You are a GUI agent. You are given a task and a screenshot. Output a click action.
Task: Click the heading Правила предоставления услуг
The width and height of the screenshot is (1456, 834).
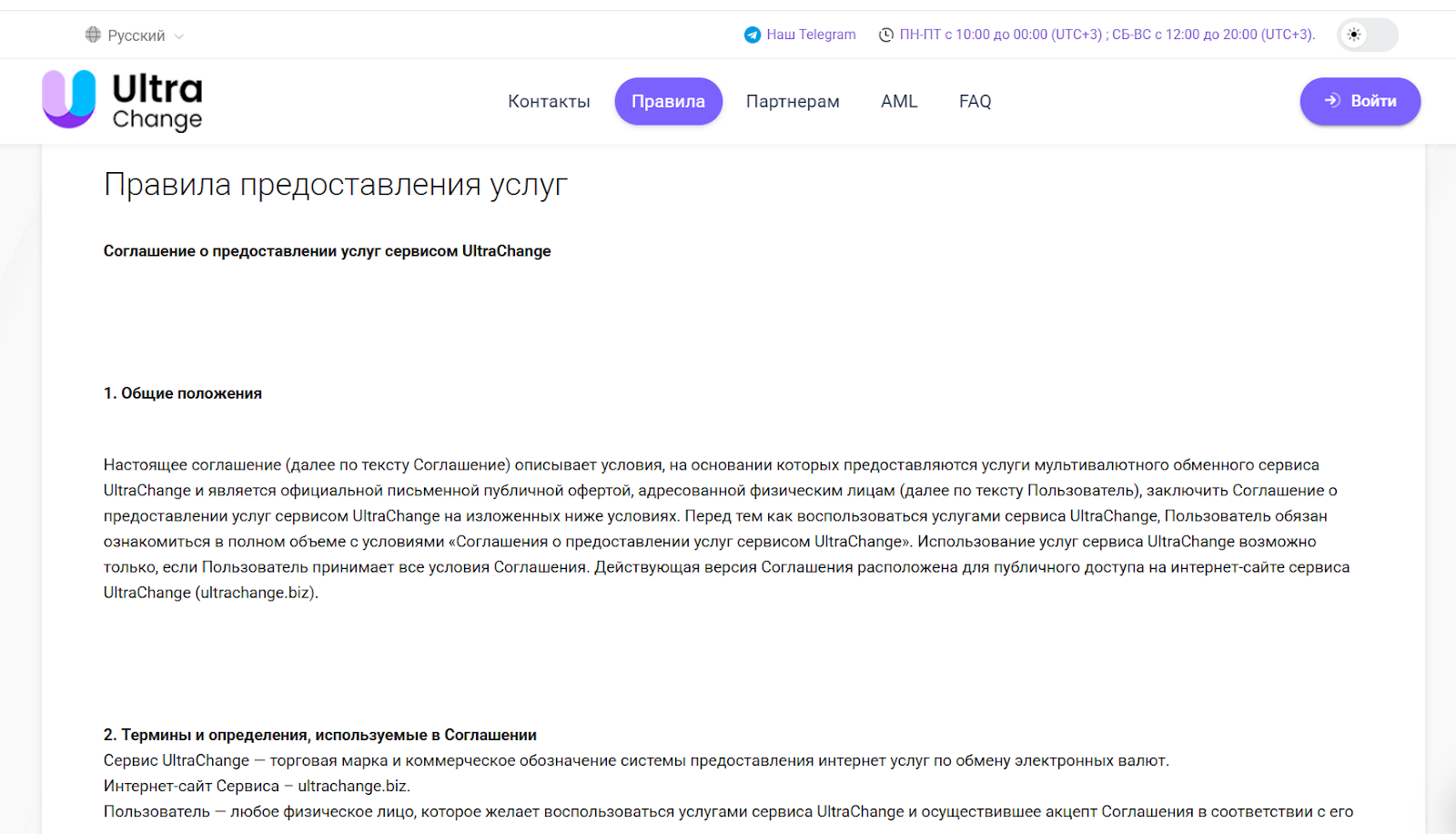336,185
